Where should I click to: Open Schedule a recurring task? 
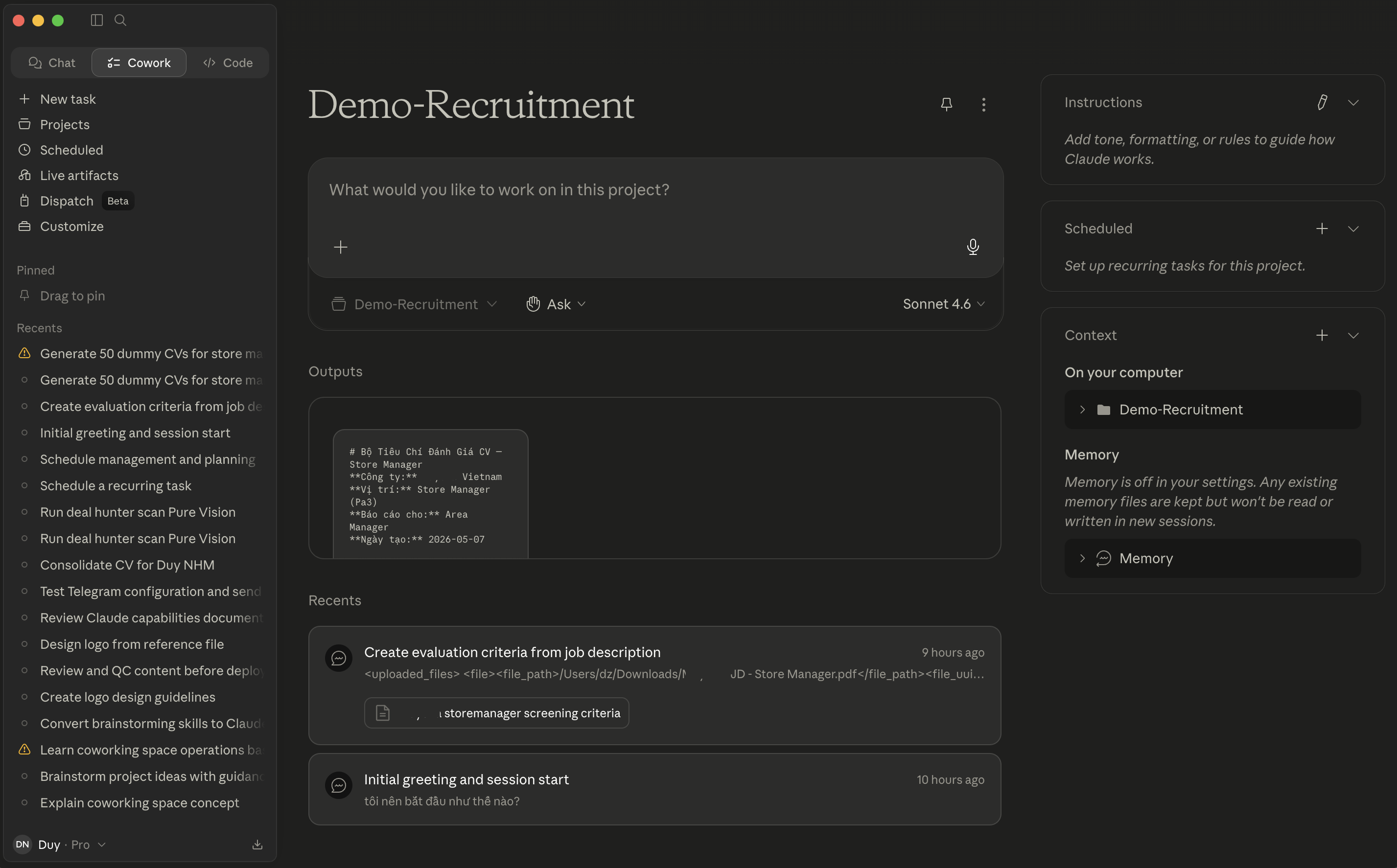click(x=140, y=485)
